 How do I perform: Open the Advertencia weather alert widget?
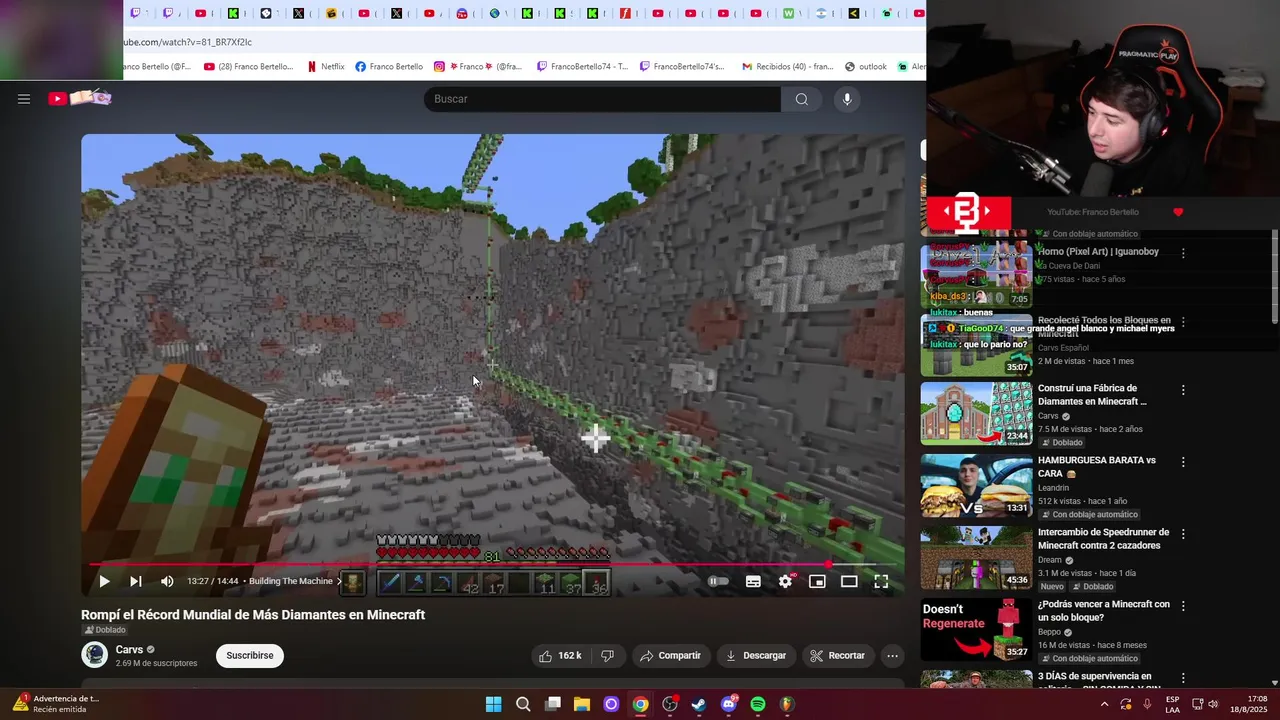point(57,704)
